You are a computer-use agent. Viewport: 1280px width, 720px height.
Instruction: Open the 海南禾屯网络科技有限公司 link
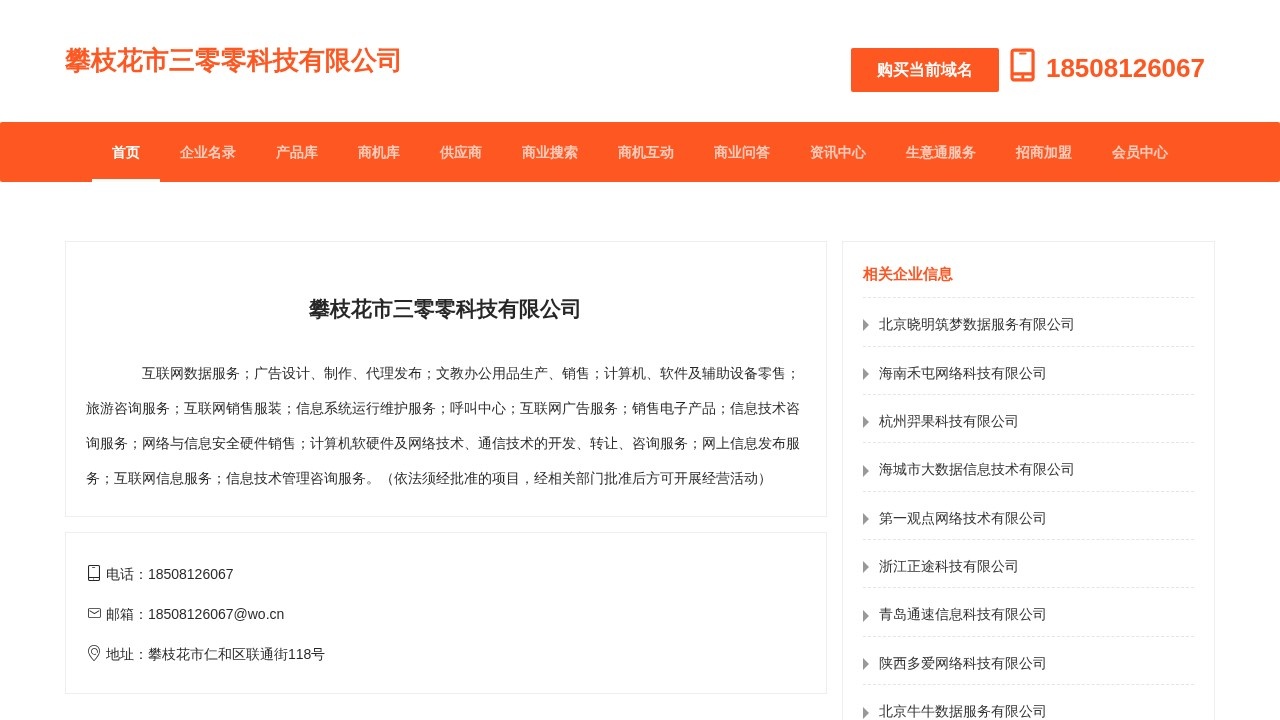pos(961,373)
